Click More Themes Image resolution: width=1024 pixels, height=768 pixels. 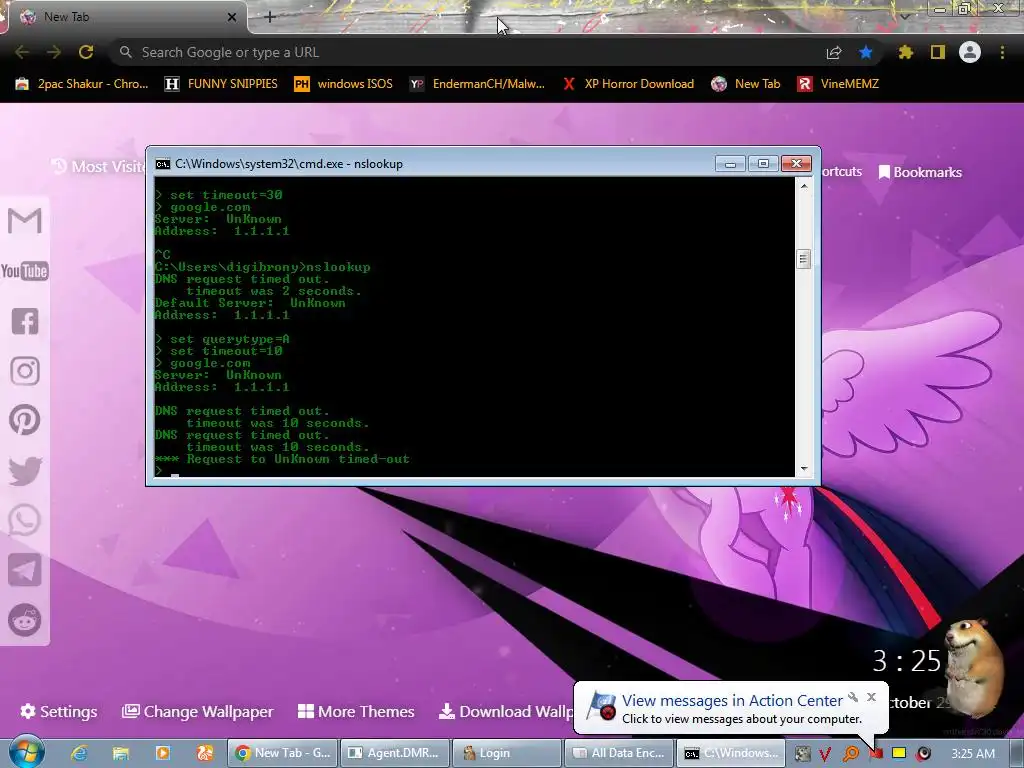(x=356, y=711)
